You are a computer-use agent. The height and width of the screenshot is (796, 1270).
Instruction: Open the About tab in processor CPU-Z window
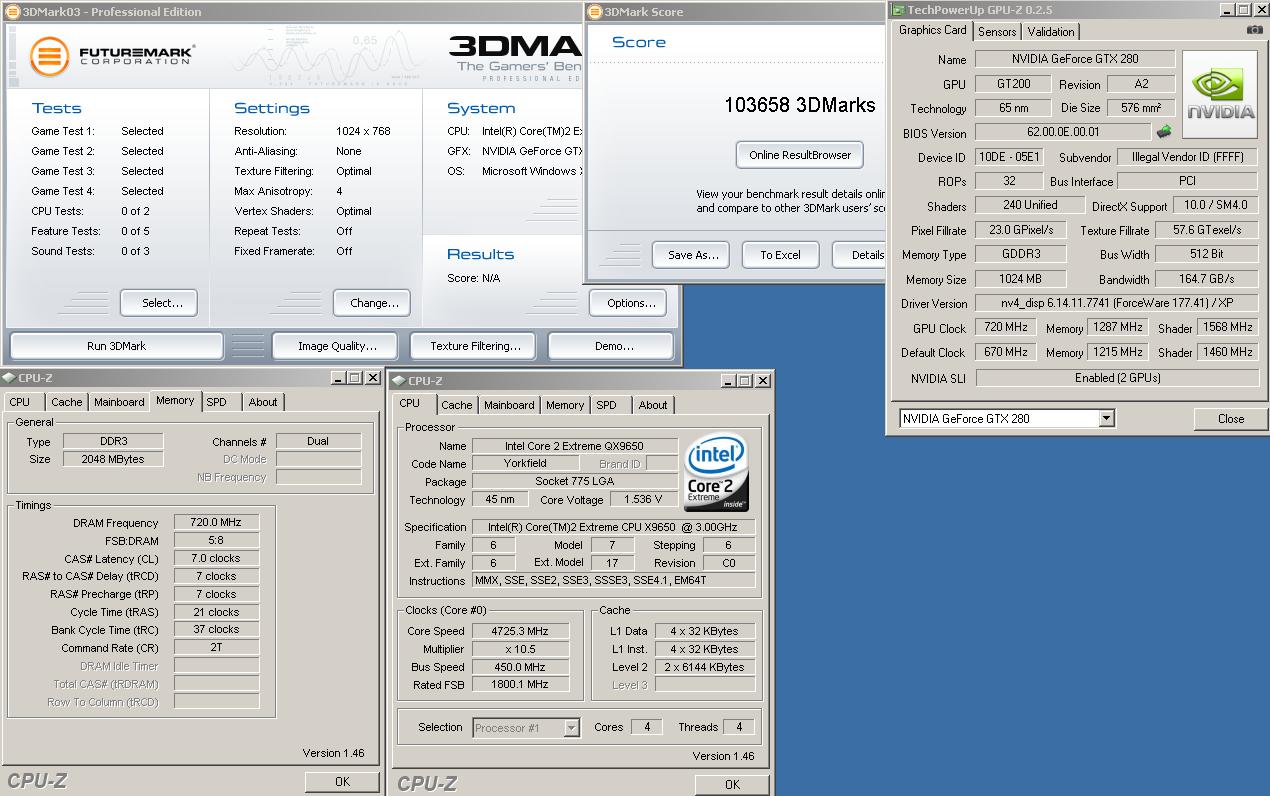(x=653, y=405)
